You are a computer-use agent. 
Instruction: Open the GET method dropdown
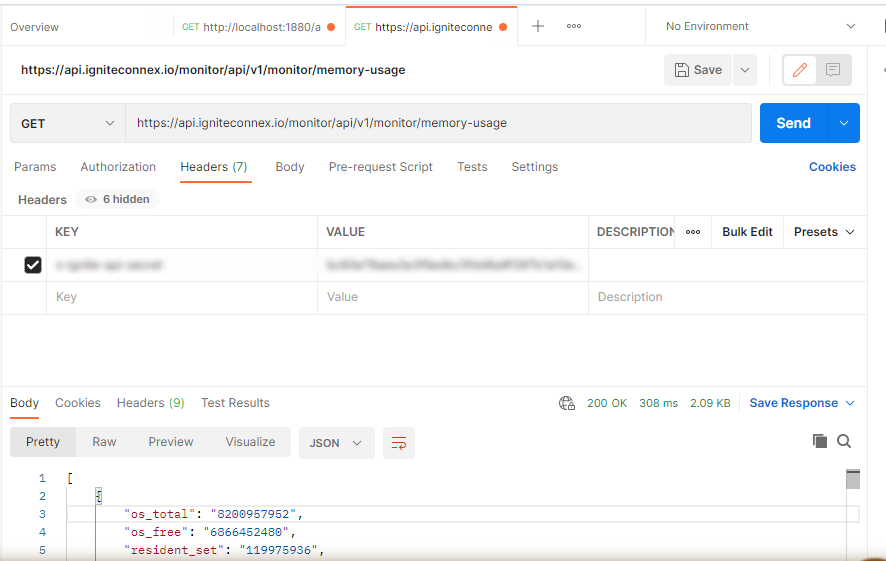pyautogui.click(x=68, y=123)
